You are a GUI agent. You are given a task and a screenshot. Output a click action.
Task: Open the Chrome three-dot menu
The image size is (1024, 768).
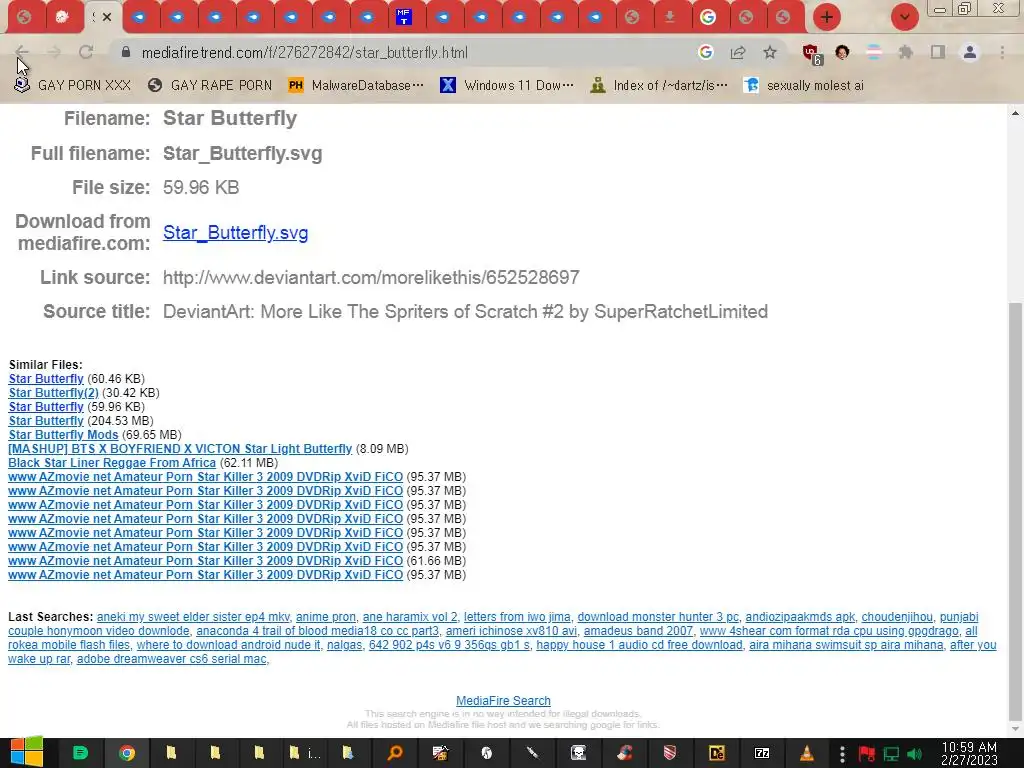pyautogui.click(x=1002, y=52)
